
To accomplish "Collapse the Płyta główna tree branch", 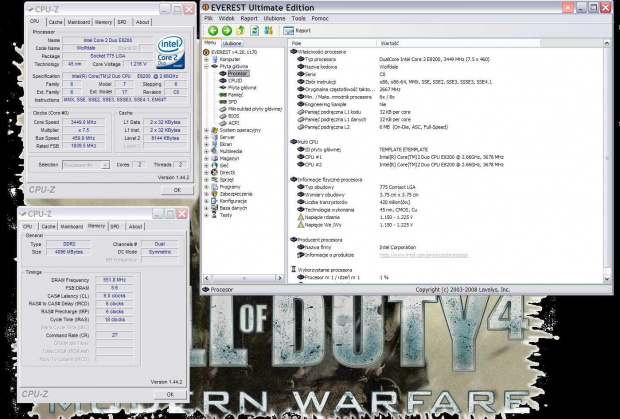I will [x=206, y=66].
